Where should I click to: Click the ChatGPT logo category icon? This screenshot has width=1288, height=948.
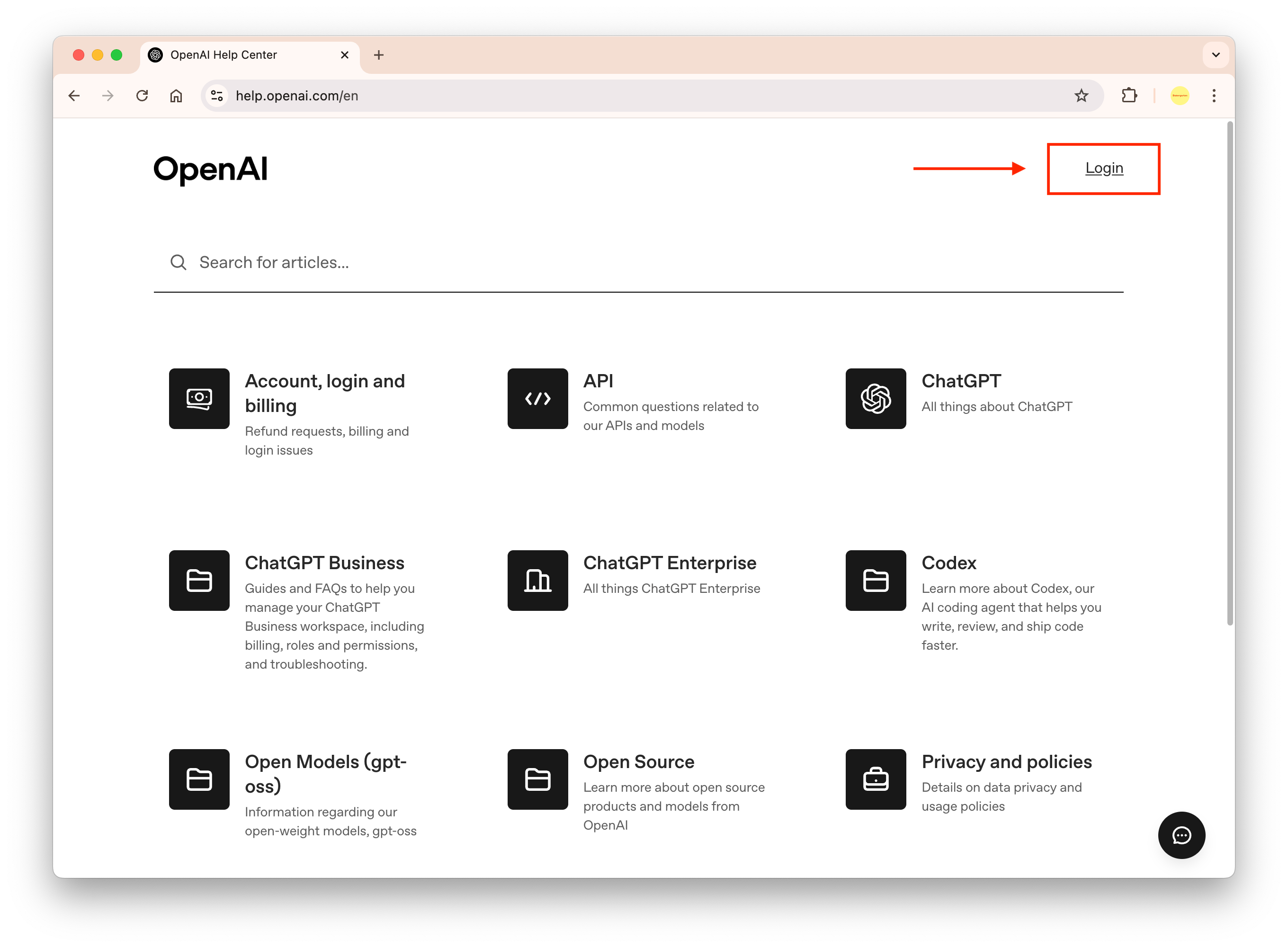click(x=875, y=398)
